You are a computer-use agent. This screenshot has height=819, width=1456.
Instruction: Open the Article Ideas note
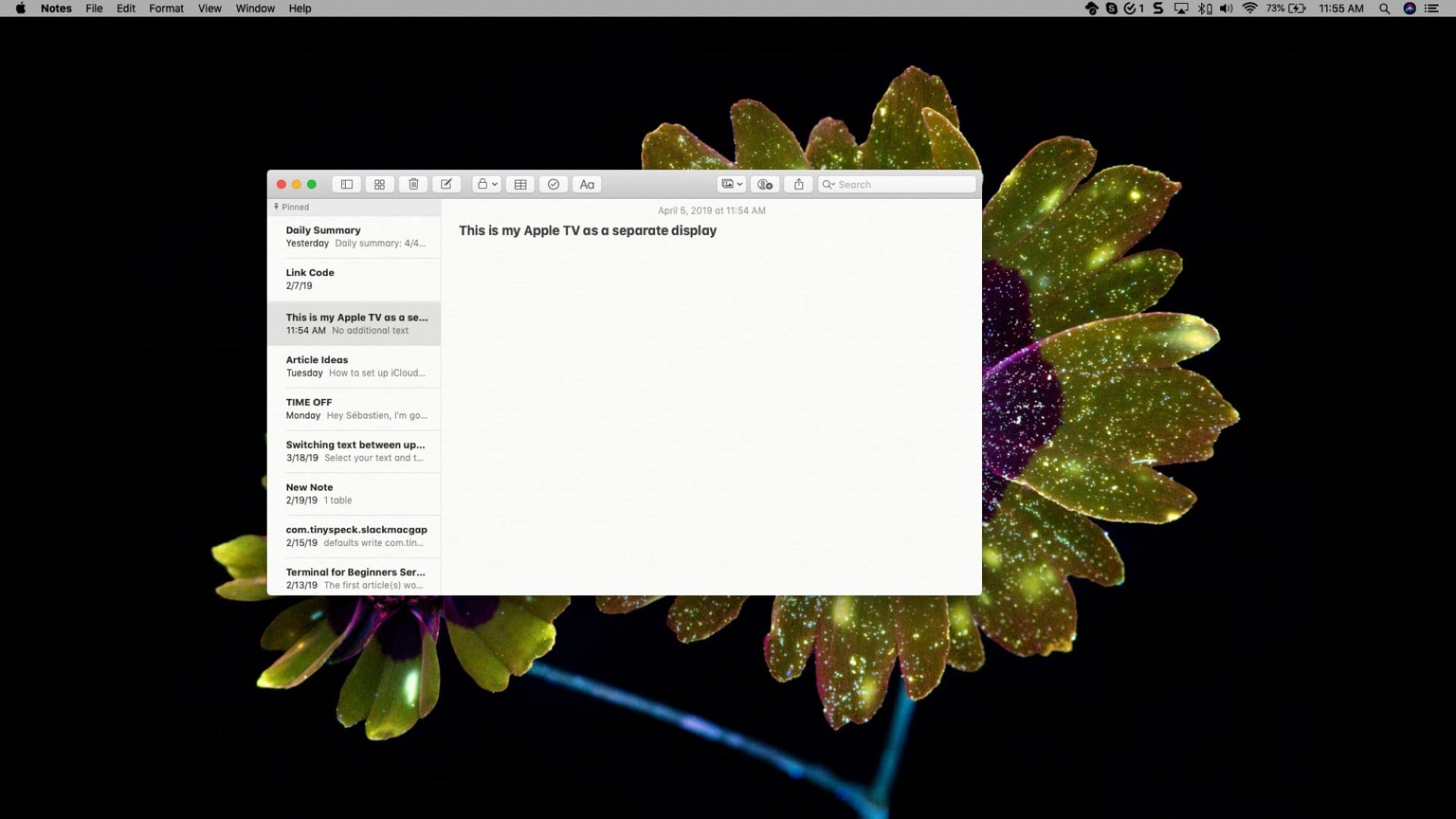(x=354, y=366)
